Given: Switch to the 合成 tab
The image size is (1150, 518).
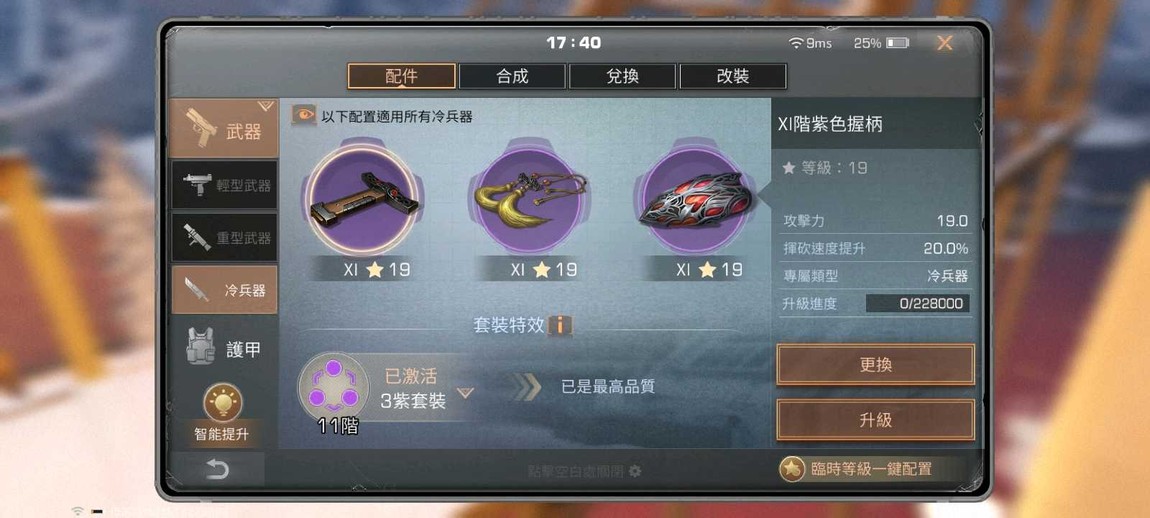Looking at the screenshot, I should 512,76.
